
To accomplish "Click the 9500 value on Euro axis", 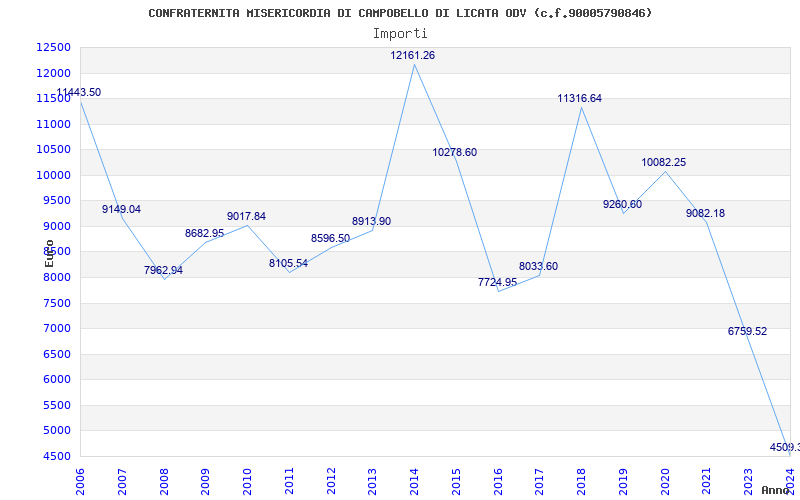I will pos(56,201).
